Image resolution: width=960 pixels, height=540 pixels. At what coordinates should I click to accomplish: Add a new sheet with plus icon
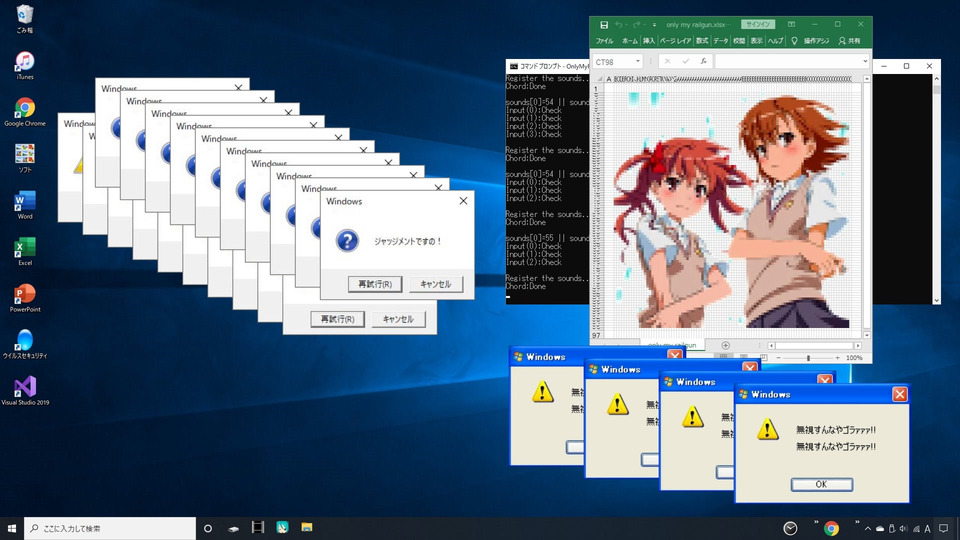725,345
